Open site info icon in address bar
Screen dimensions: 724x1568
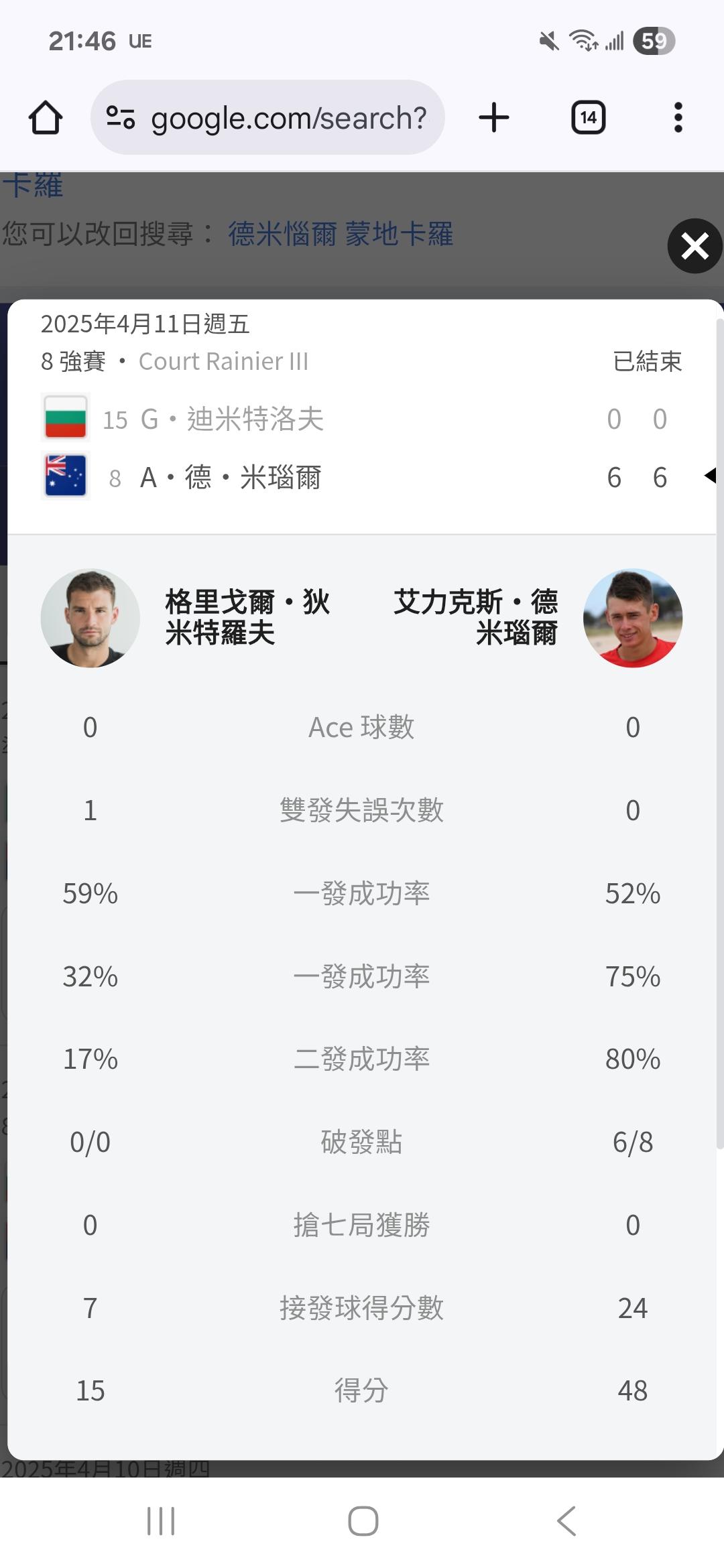[121, 118]
